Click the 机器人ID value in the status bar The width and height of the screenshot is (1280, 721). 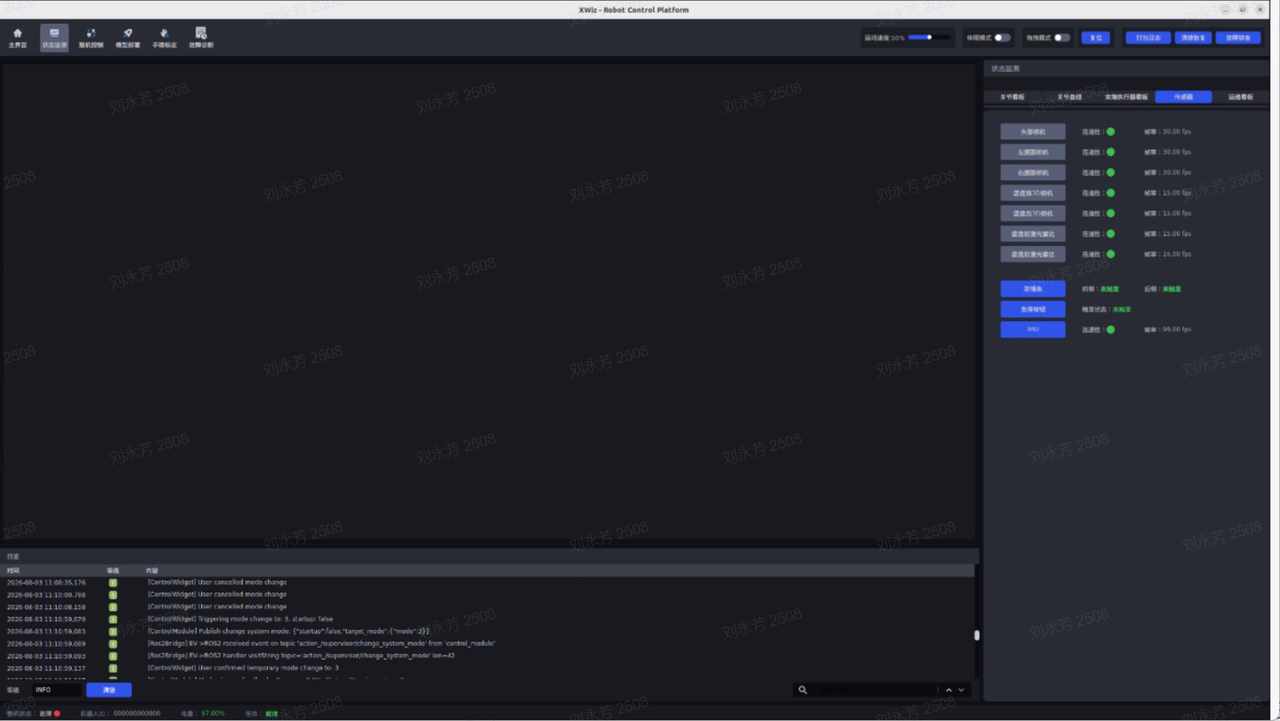click(x=136, y=713)
